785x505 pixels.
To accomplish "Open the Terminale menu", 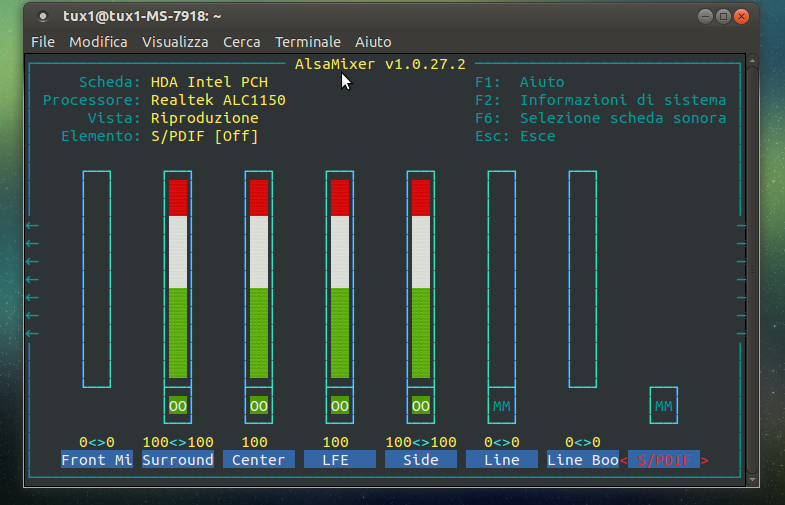I will 308,42.
